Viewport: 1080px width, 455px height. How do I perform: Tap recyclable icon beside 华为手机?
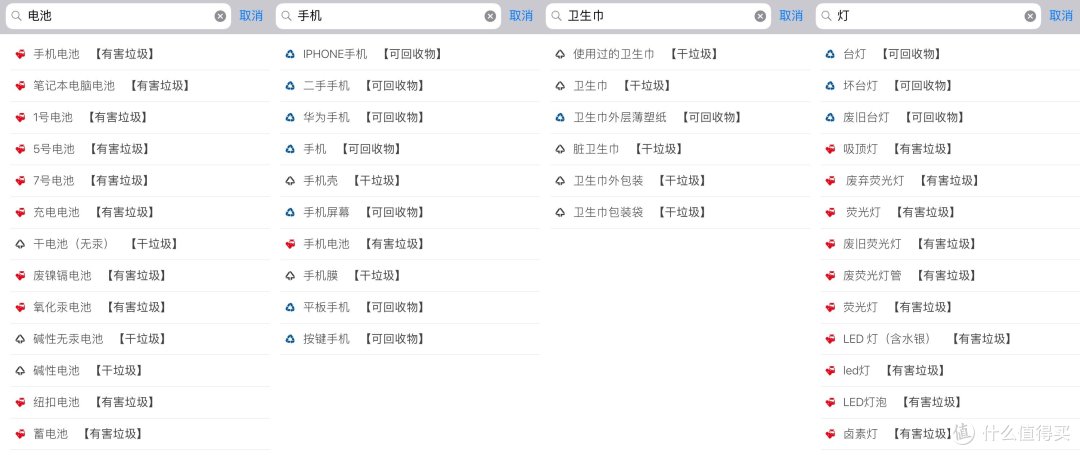(x=290, y=118)
